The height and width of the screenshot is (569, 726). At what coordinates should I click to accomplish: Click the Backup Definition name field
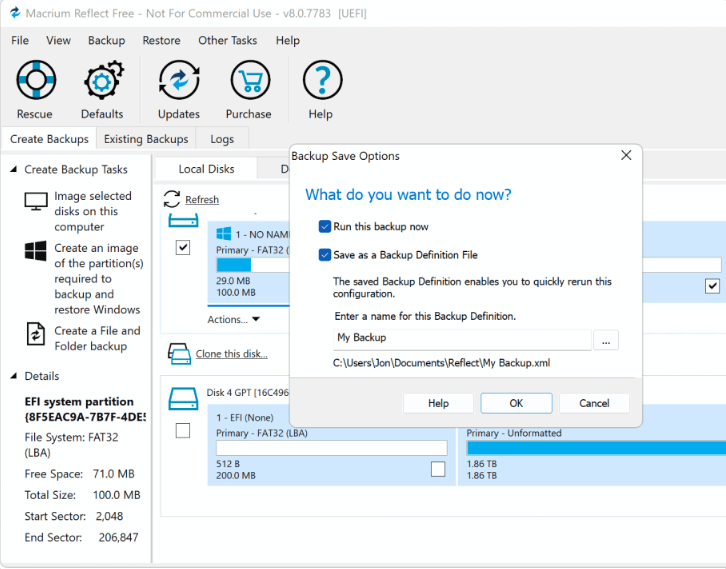click(x=462, y=339)
